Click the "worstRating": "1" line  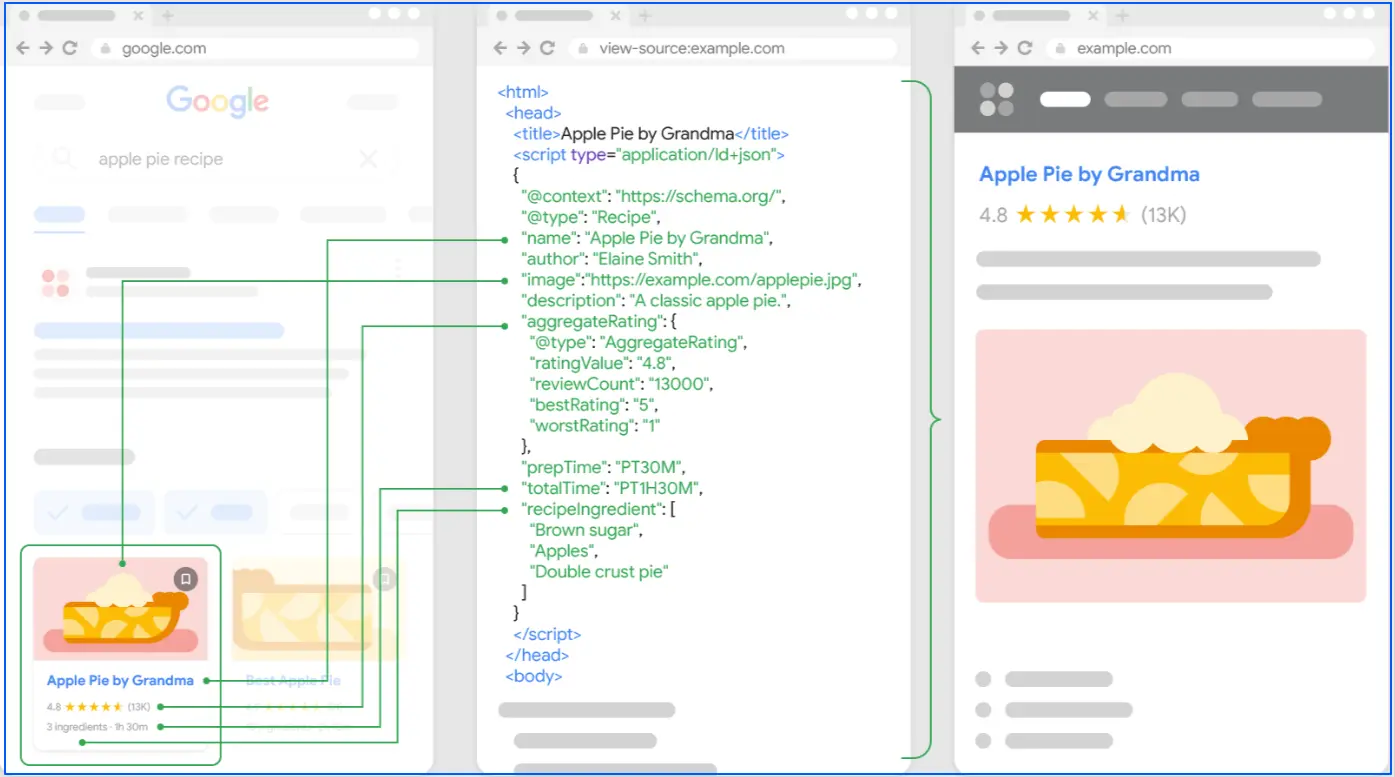[596, 425]
